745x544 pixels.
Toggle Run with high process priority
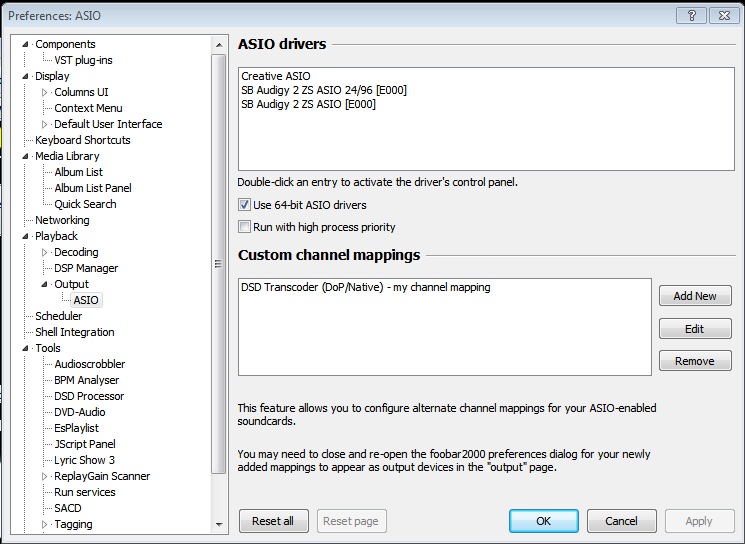pos(245,227)
